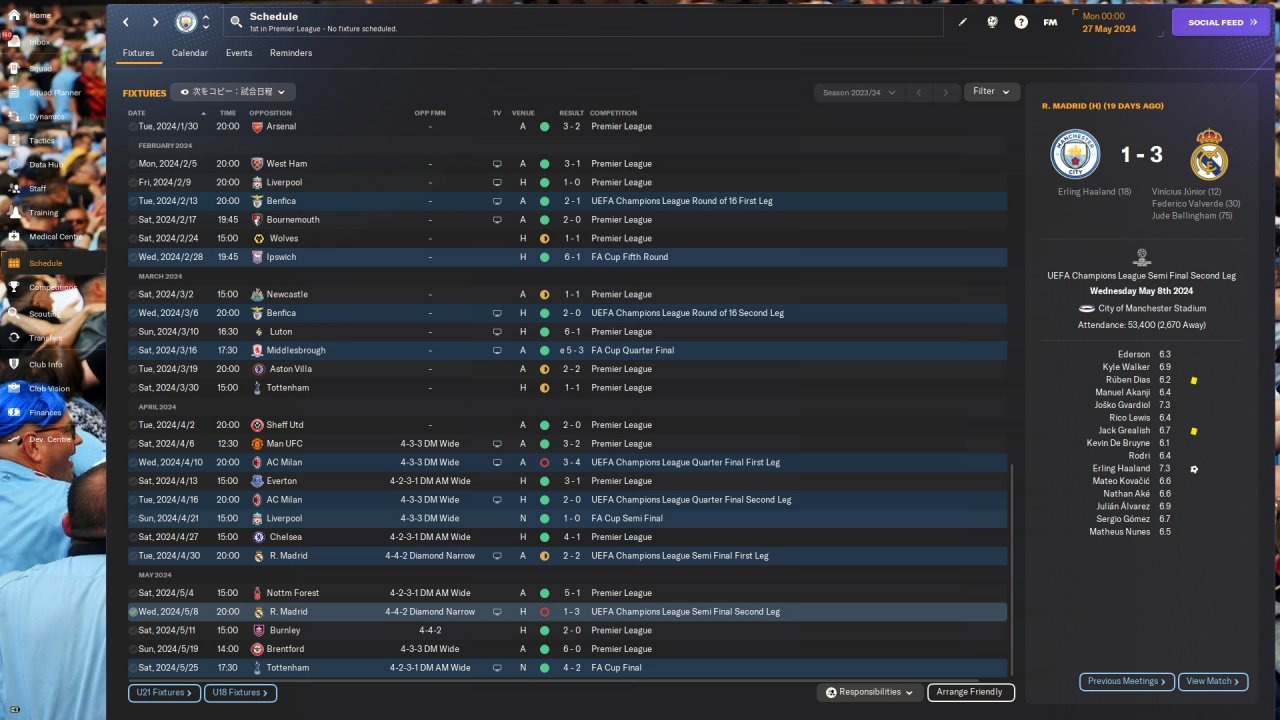Image resolution: width=1280 pixels, height=720 pixels.
Task: Click the search magnifier icon
Action: pyautogui.click(x=236, y=21)
